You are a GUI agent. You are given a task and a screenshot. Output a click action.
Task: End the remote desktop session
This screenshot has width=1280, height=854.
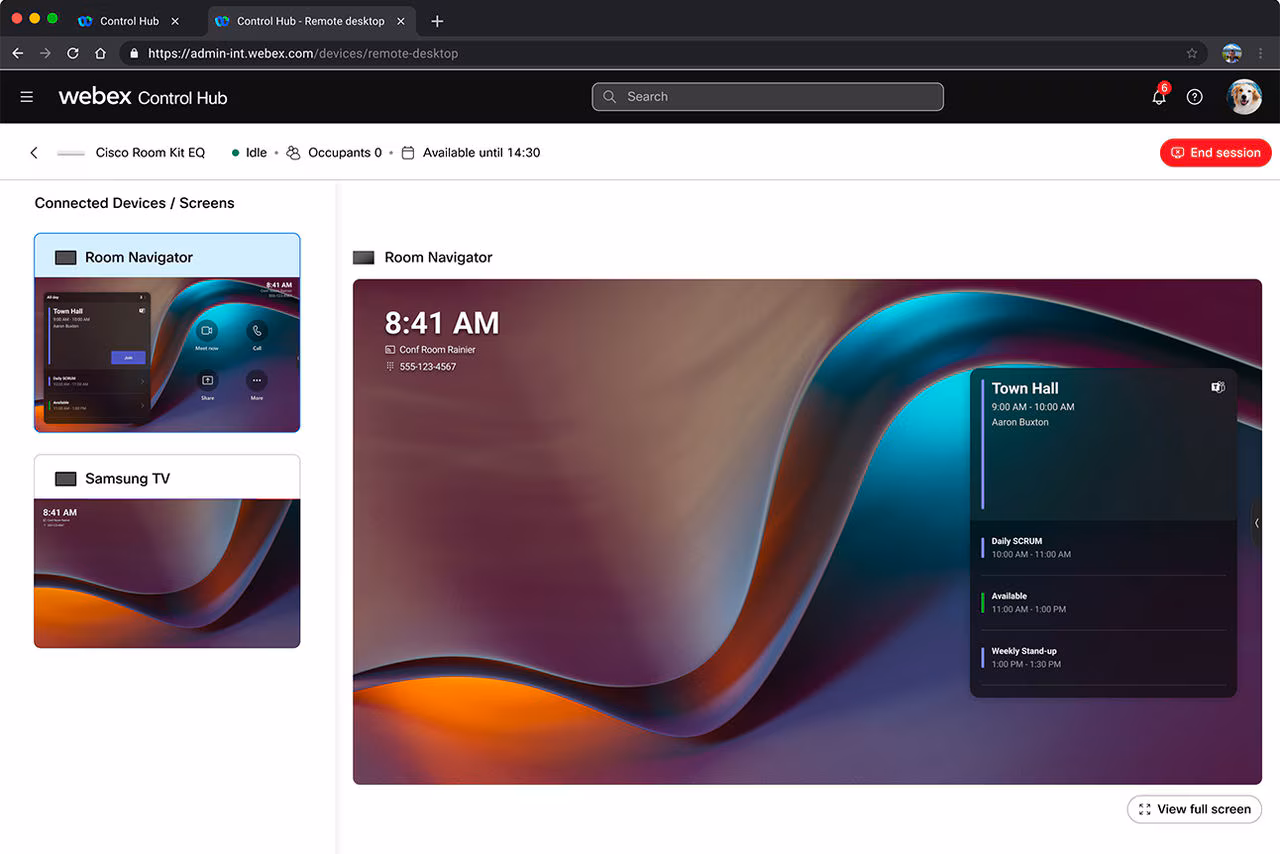1216,153
